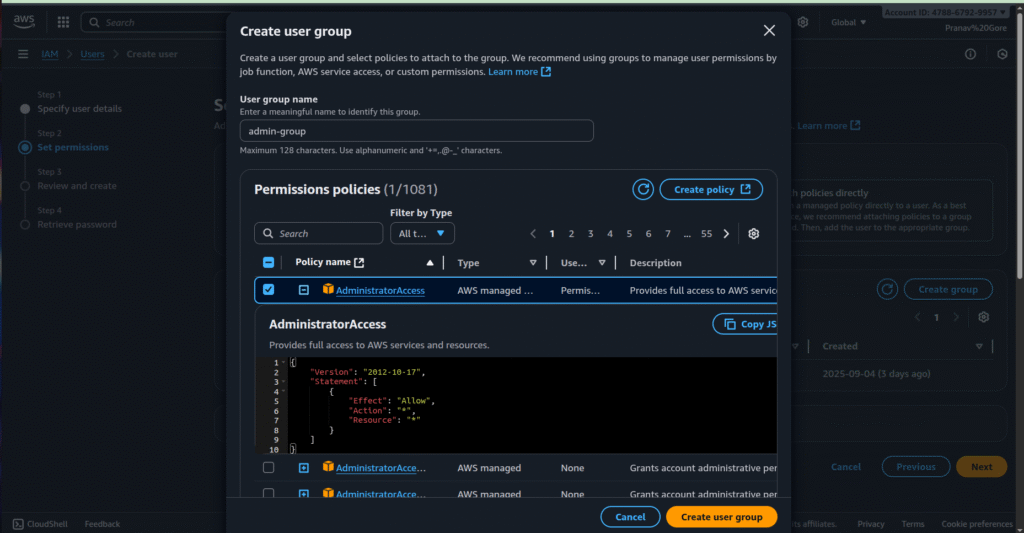Jump to page 55 of policies
This screenshot has width=1024, height=533.
706,233
